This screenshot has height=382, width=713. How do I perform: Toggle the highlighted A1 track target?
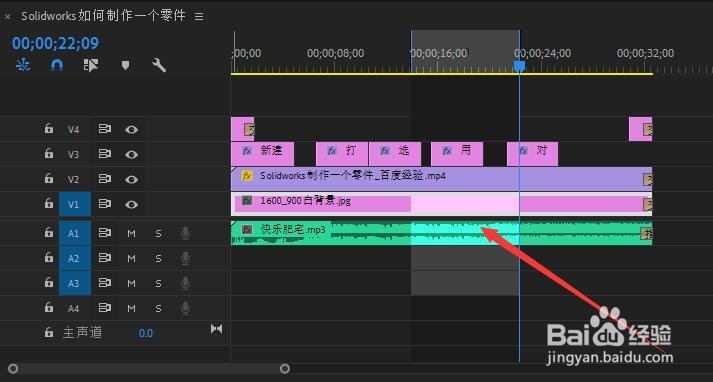coord(75,233)
